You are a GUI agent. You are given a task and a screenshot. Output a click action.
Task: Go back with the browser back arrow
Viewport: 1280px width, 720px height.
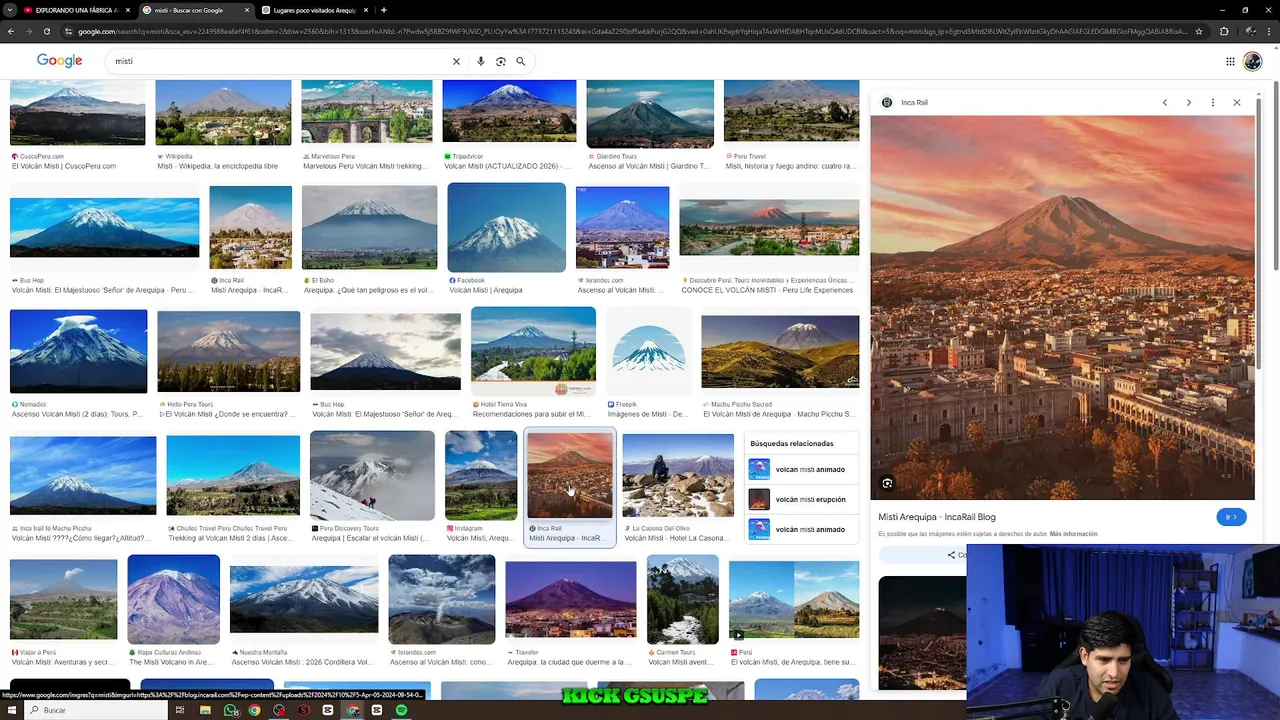pos(11,31)
